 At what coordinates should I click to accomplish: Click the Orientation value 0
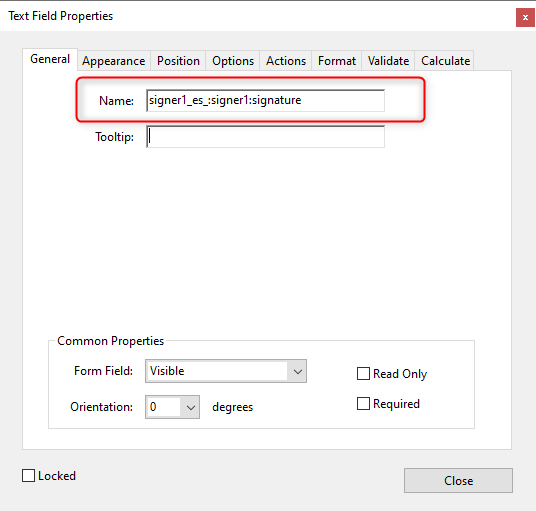point(153,407)
